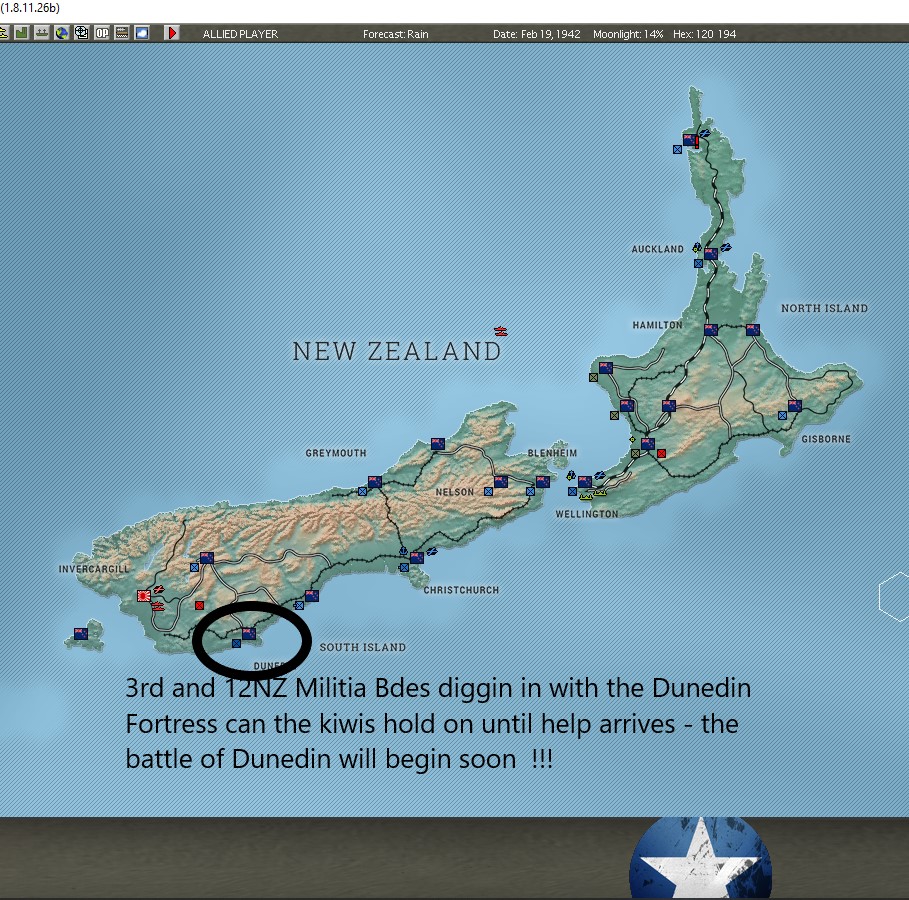The height and width of the screenshot is (900, 909).
Task: Click the HAMILTON map label
Action: tap(657, 325)
